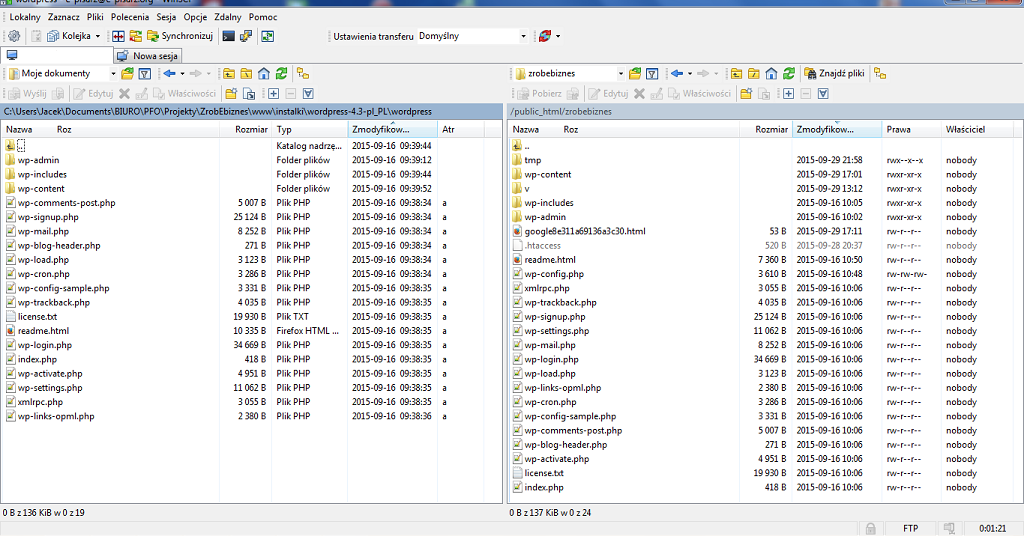Image resolution: width=1024 pixels, height=536 pixels.
Task: Click the synchronize browsing icon beside Synchronizuj
Action: 136,36
